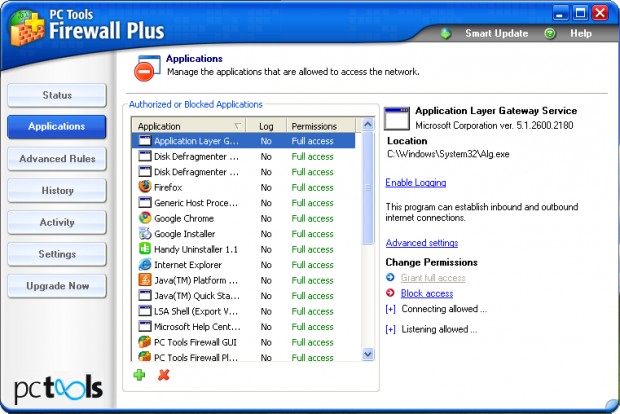
Task: Open the Status tab
Action: [x=57, y=95]
